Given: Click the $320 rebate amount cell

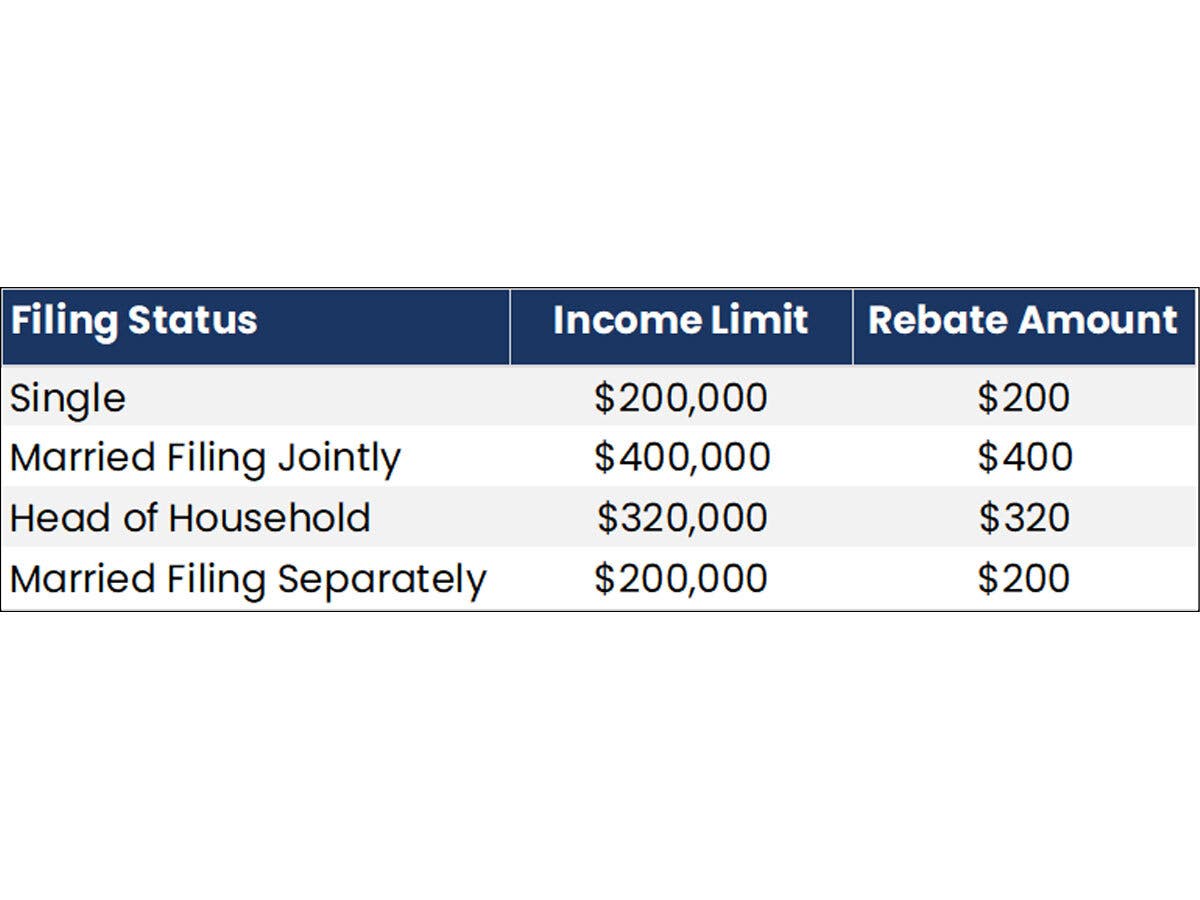Looking at the screenshot, I should pos(1024,518).
